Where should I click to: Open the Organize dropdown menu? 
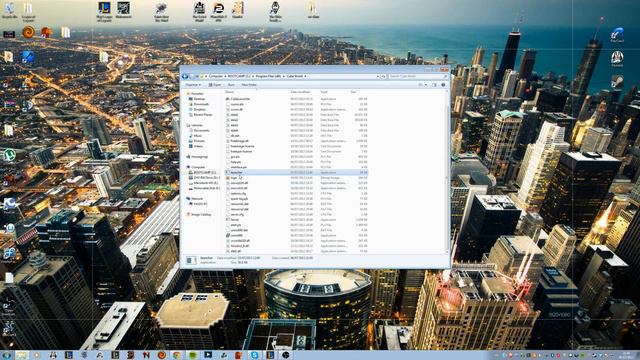tap(193, 85)
